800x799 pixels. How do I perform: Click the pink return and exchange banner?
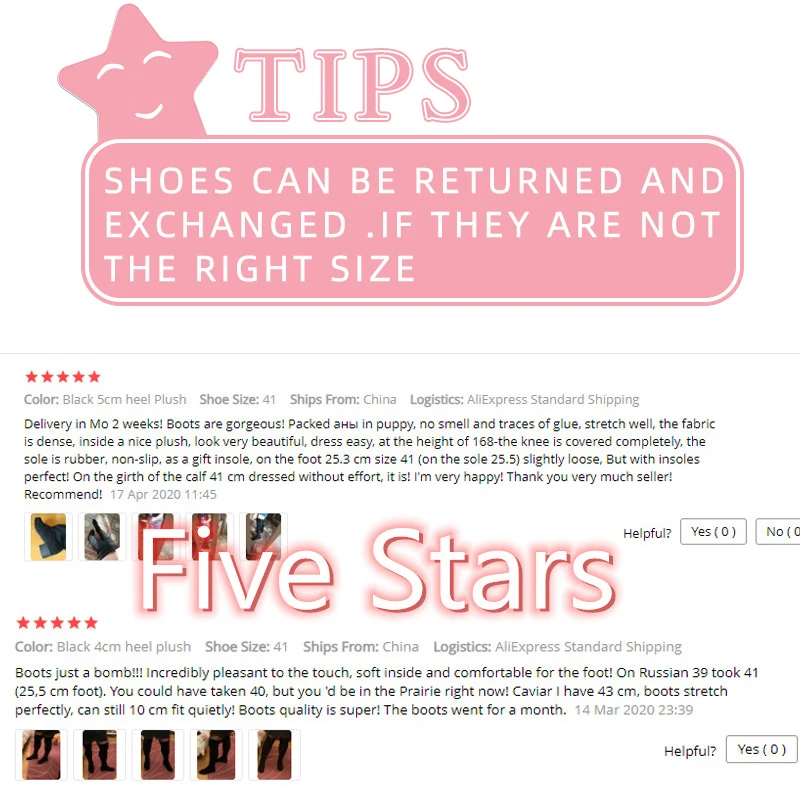[x=412, y=221]
